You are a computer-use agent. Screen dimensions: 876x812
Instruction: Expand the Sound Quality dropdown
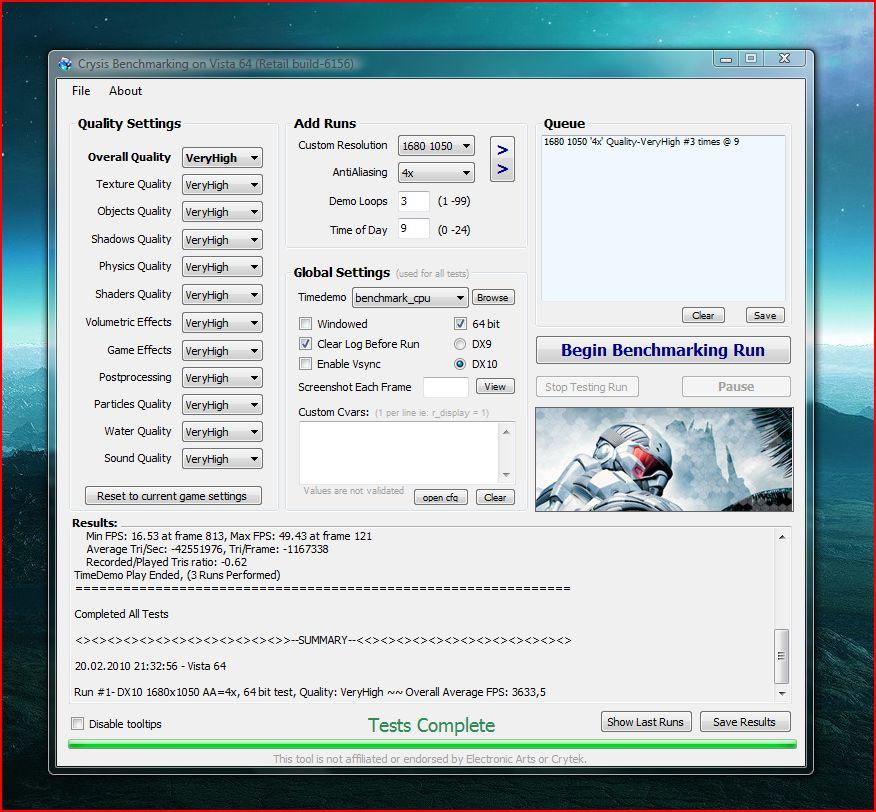click(x=222, y=459)
